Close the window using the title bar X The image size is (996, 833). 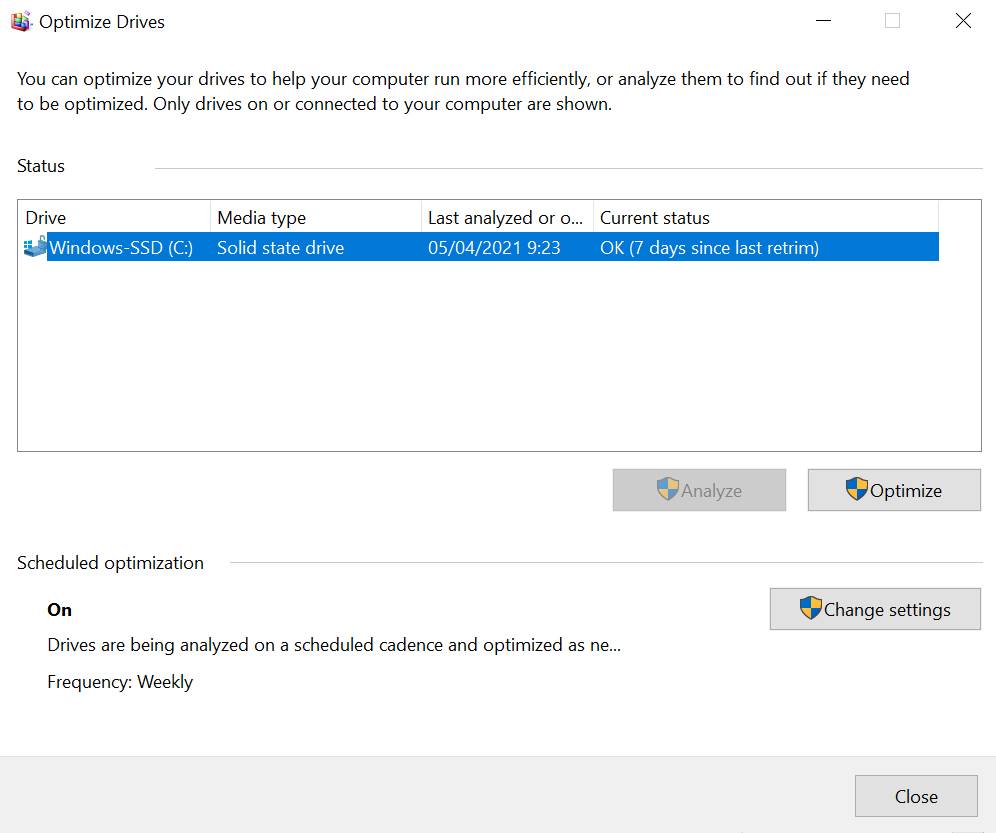point(963,21)
